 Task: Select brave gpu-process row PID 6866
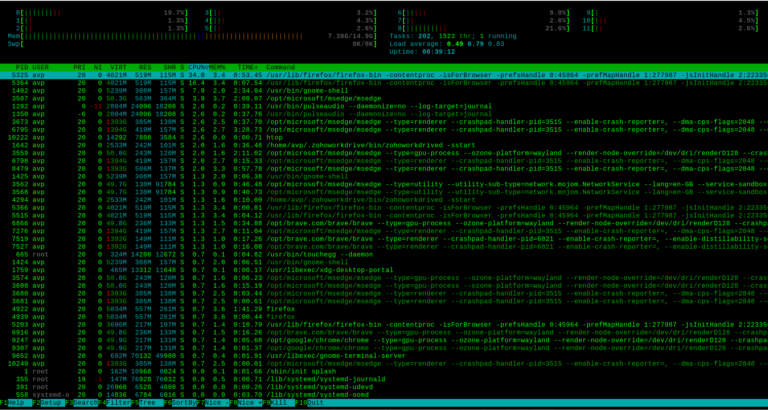384,223
